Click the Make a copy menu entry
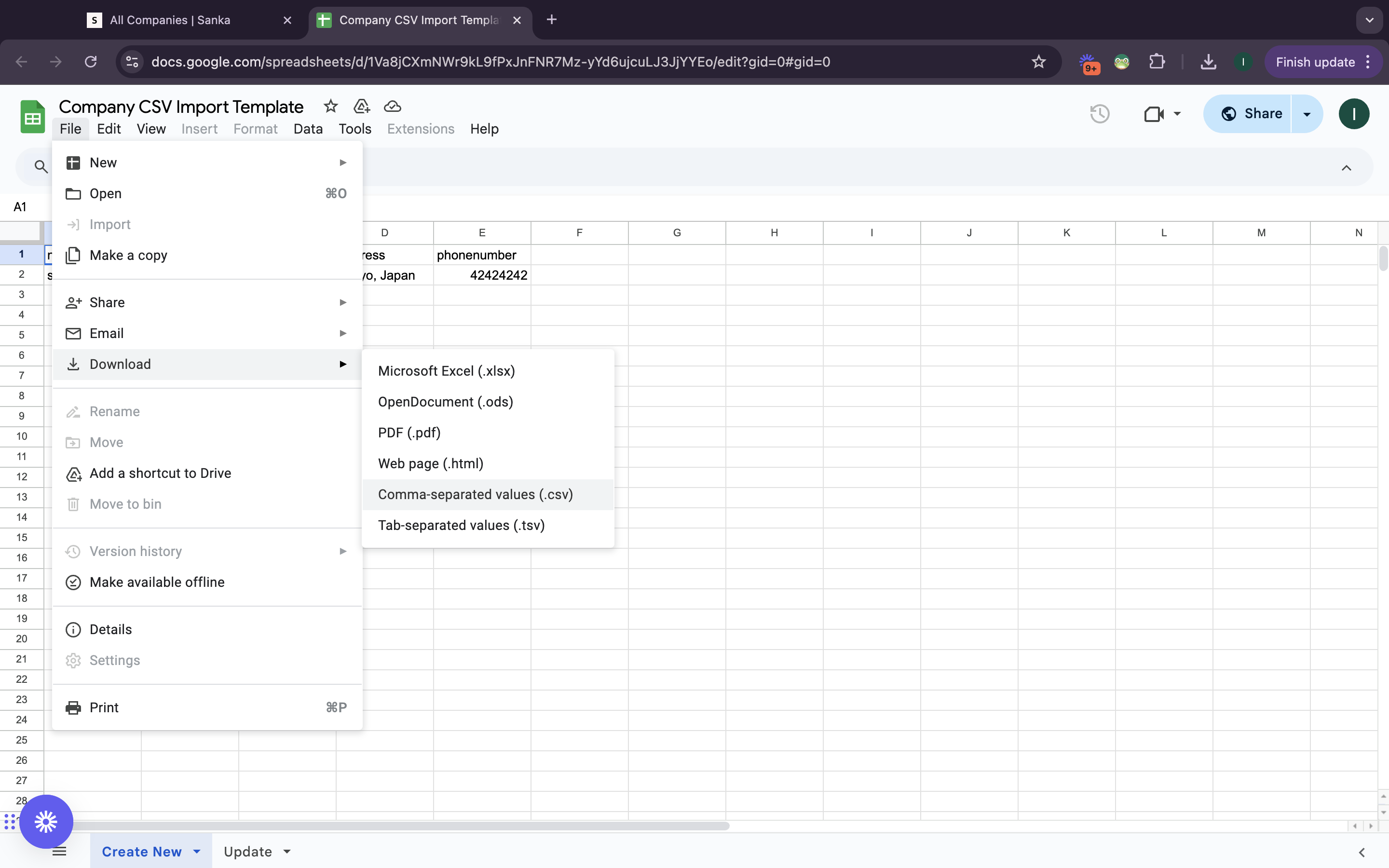The image size is (1389, 868). click(x=128, y=255)
